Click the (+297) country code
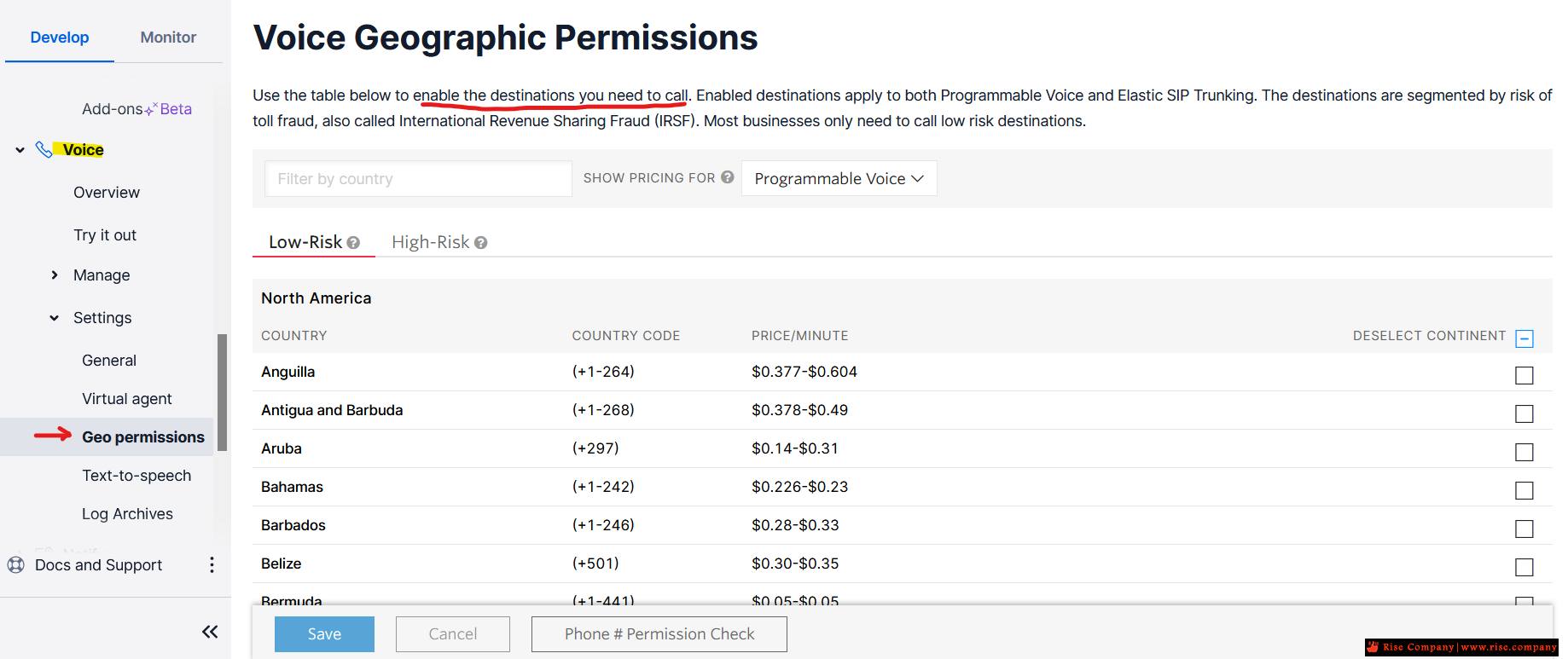 [595, 448]
